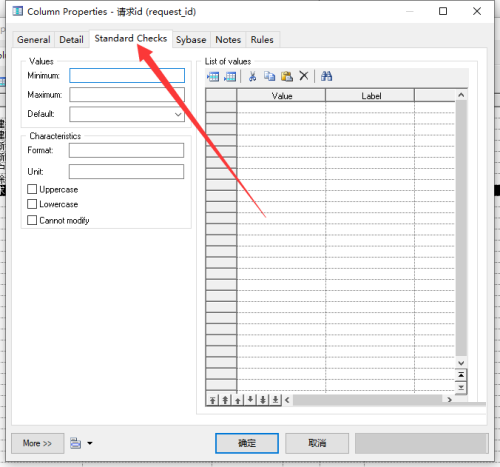Viewport: 500px width, 467px height.
Task: Click the printer icon beside More
Action: click(x=76, y=443)
